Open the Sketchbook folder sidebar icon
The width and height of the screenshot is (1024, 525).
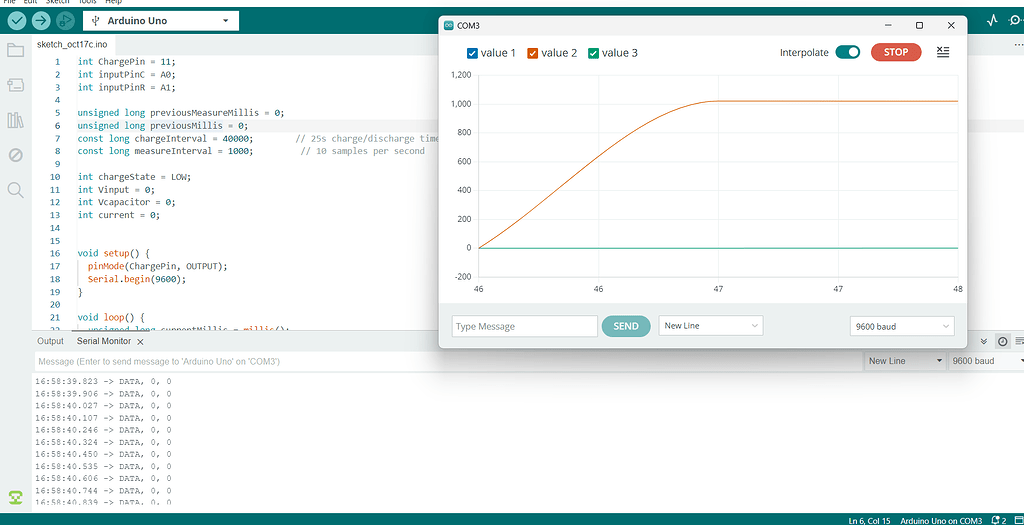16,50
